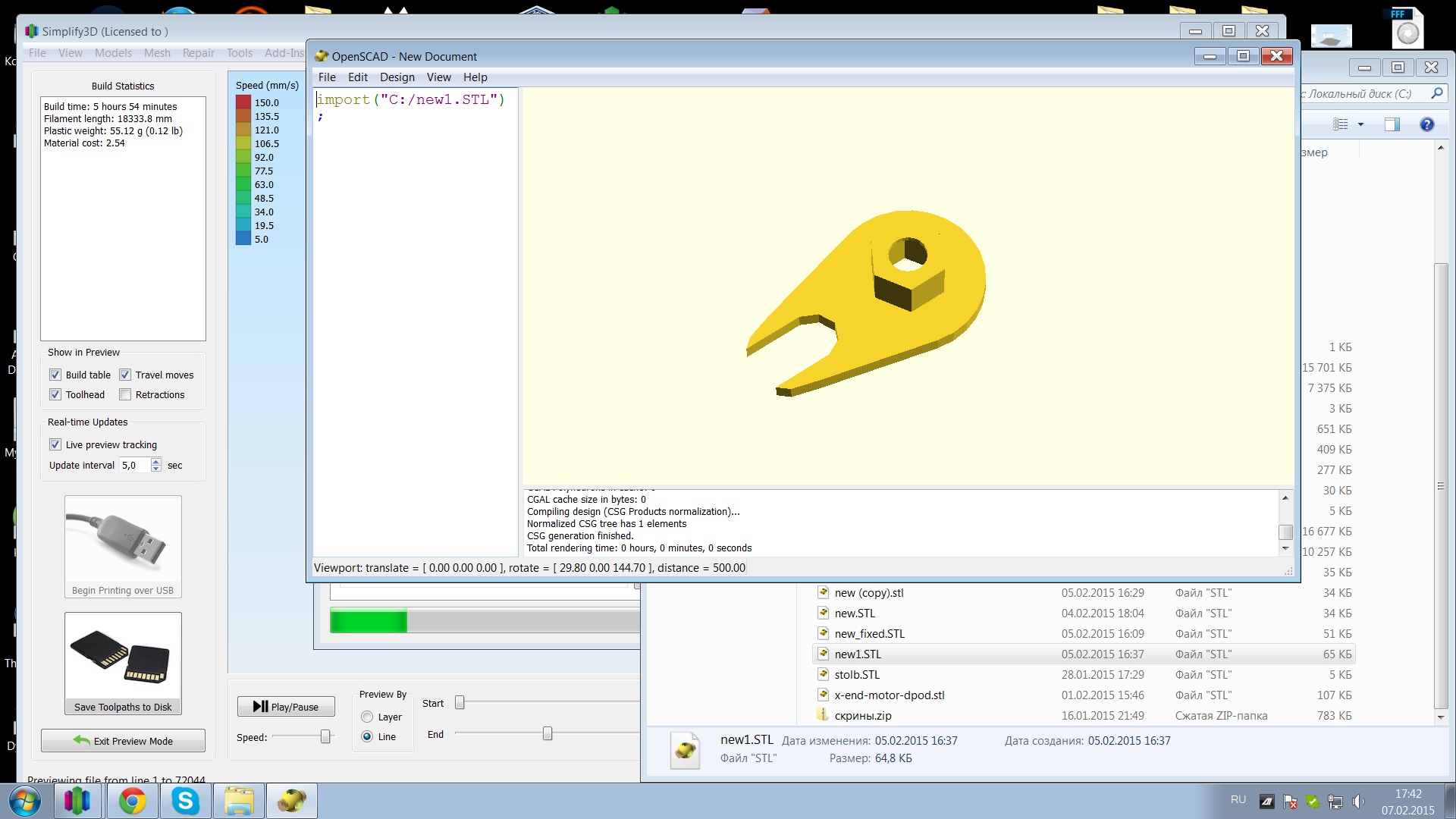Increase Update interval with the up arrow
This screenshot has width=1456, height=819.
(x=156, y=461)
